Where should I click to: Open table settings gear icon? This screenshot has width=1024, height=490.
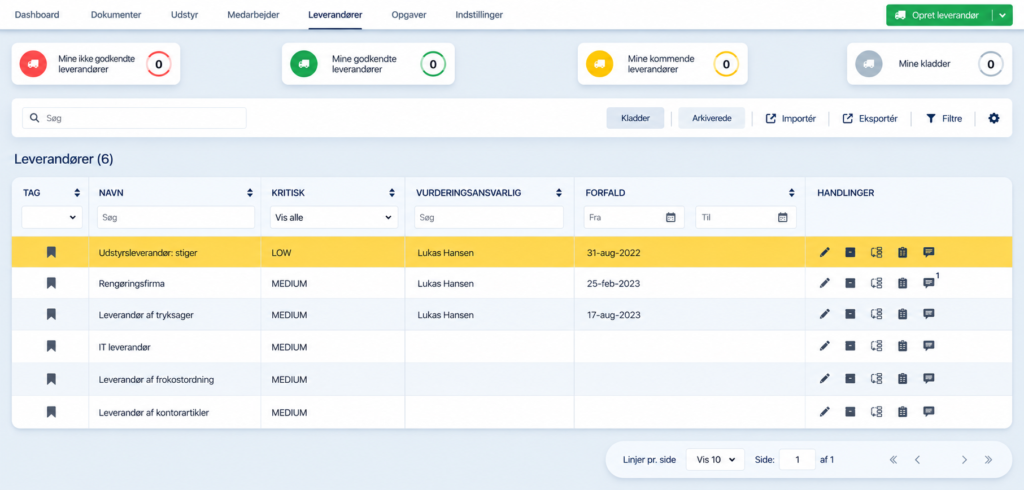point(994,118)
